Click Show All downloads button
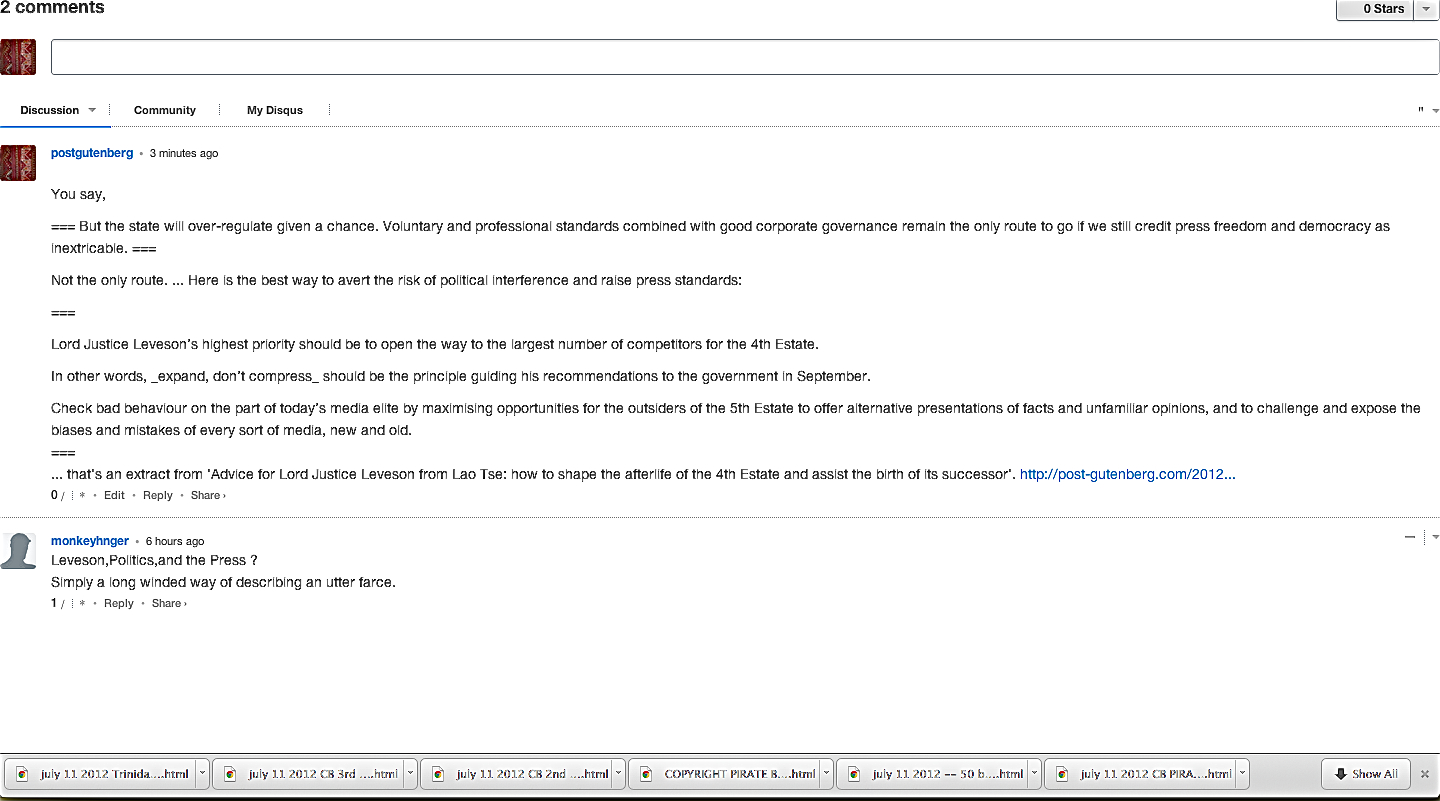Viewport: 1440px width, 801px height. [1366, 774]
